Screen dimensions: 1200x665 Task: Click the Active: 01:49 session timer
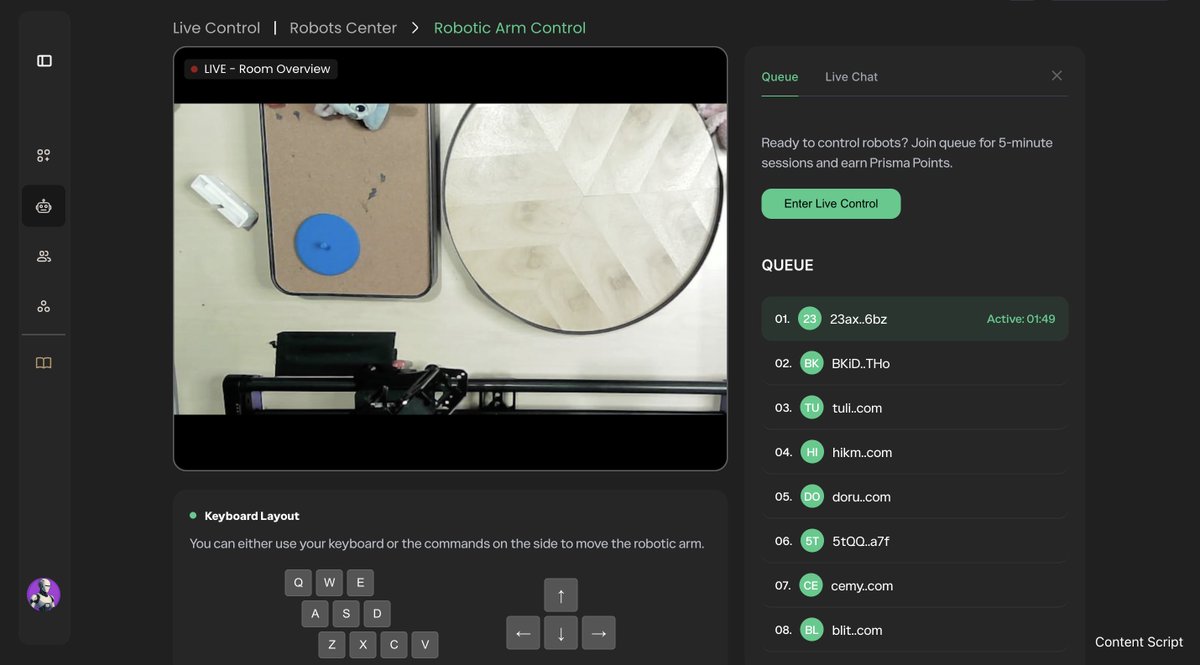coord(1022,318)
